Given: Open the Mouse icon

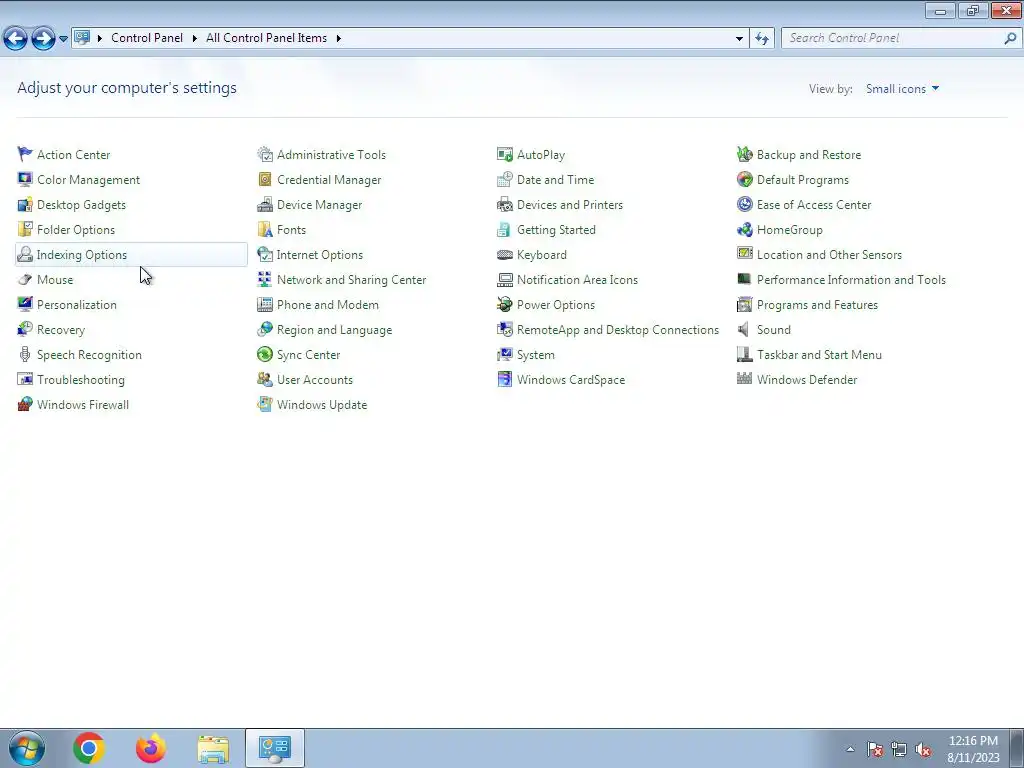Looking at the screenshot, I should 25,280.
